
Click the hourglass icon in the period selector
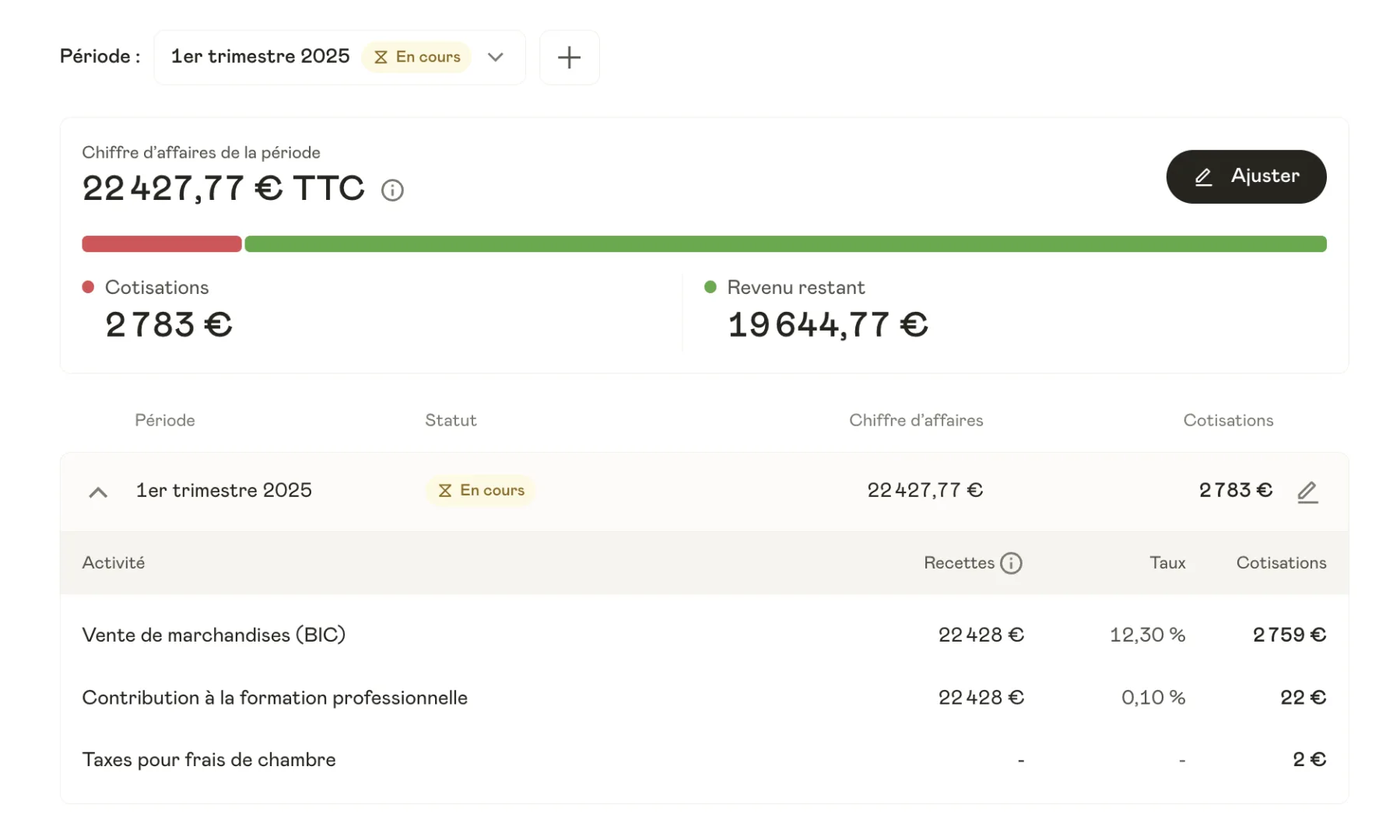(x=381, y=58)
